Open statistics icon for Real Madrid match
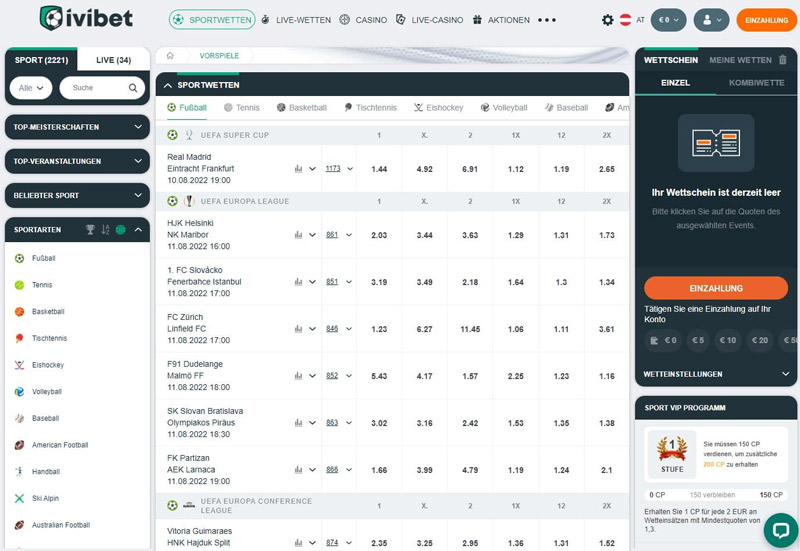 coord(298,169)
